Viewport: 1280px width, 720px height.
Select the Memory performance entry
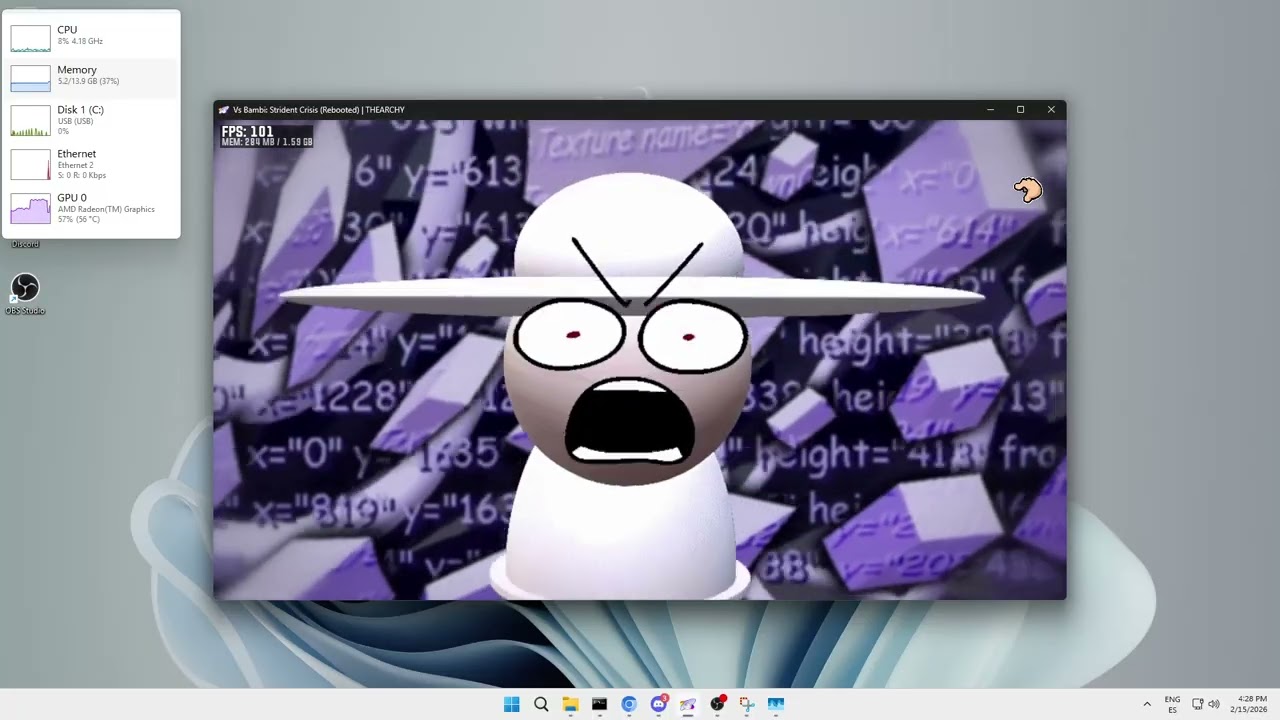pyautogui.click(x=91, y=77)
